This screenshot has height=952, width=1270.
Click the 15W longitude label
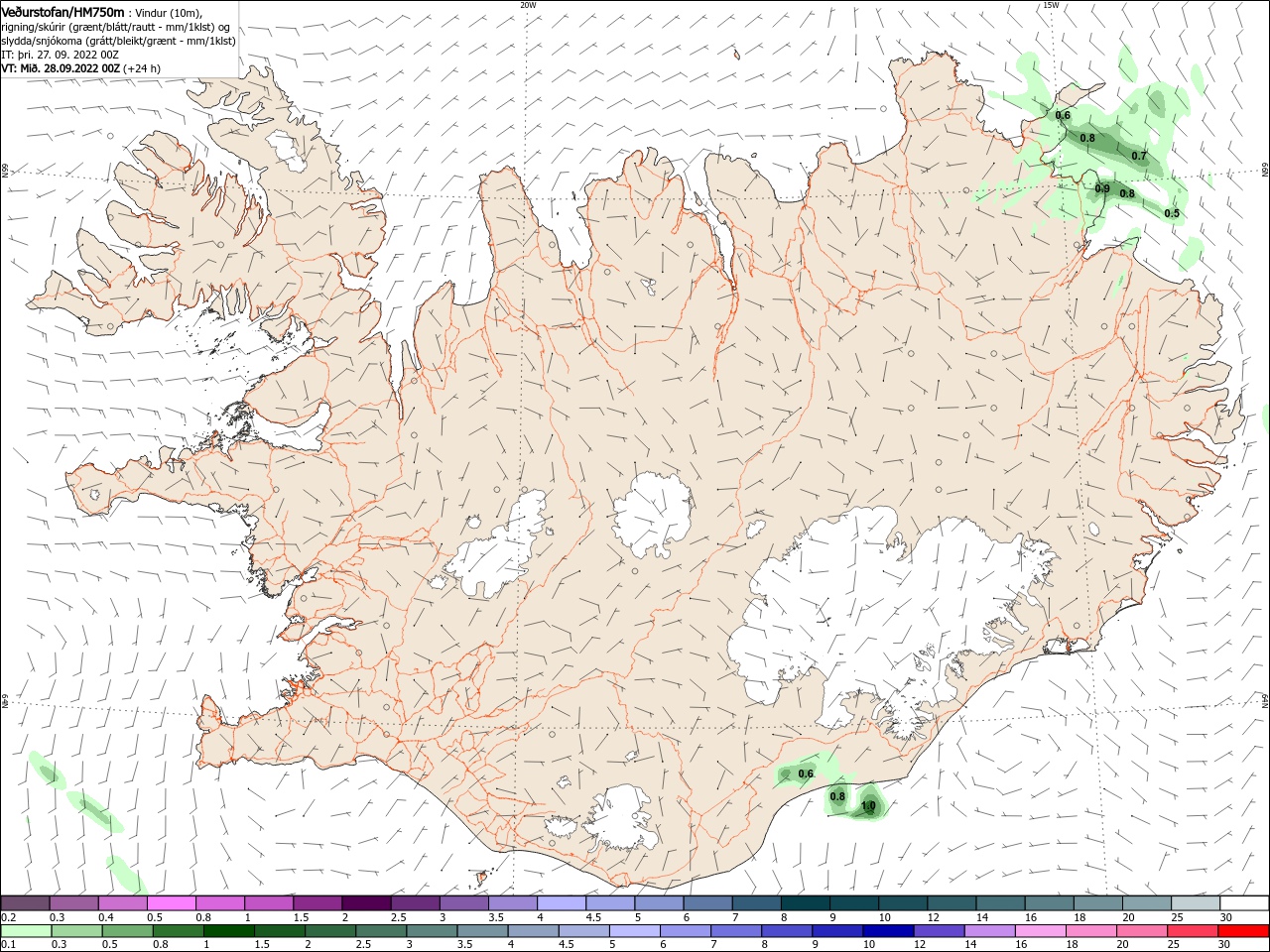click(1051, 5)
